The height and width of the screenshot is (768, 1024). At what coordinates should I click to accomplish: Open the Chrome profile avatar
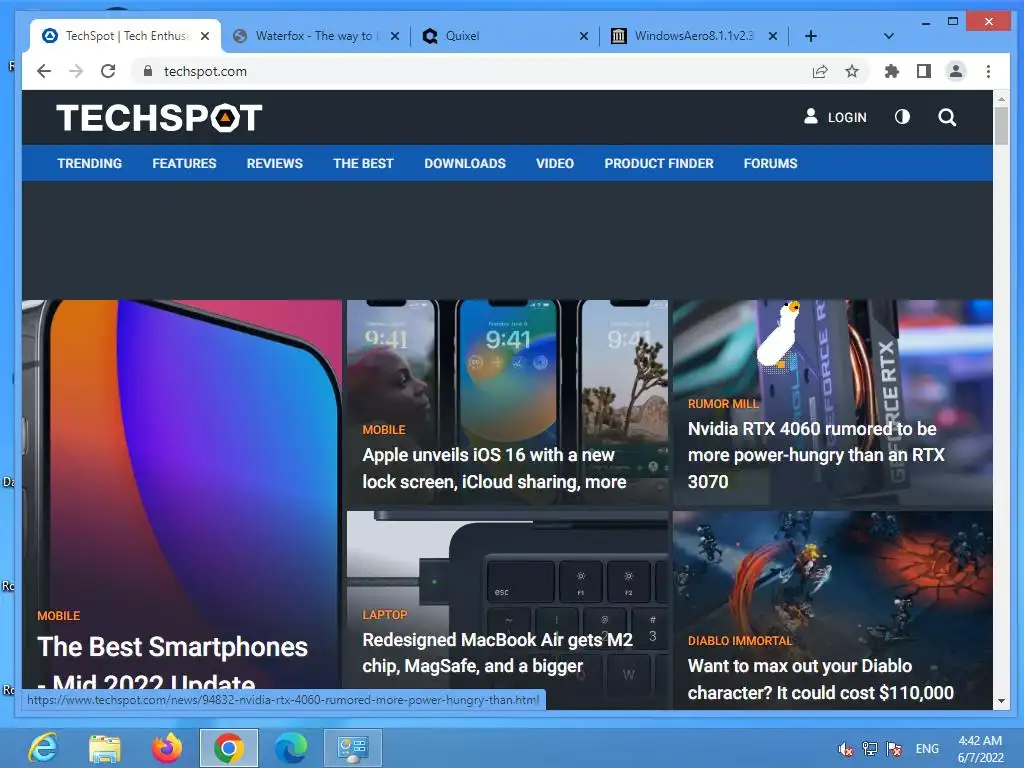click(x=956, y=71)
